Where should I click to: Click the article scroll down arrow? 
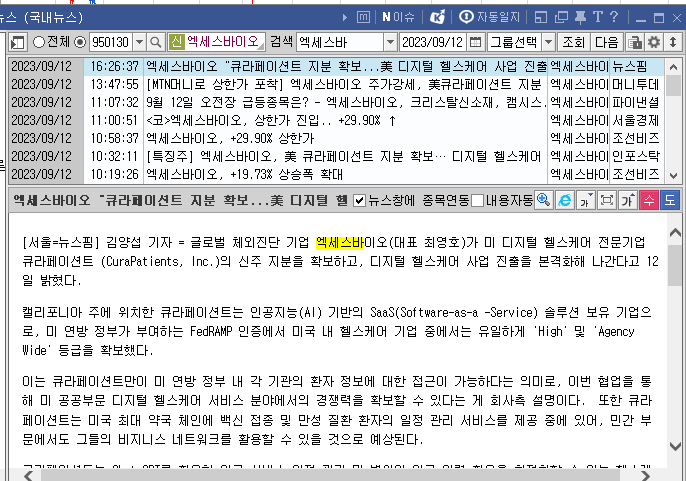tap(675, 446)
